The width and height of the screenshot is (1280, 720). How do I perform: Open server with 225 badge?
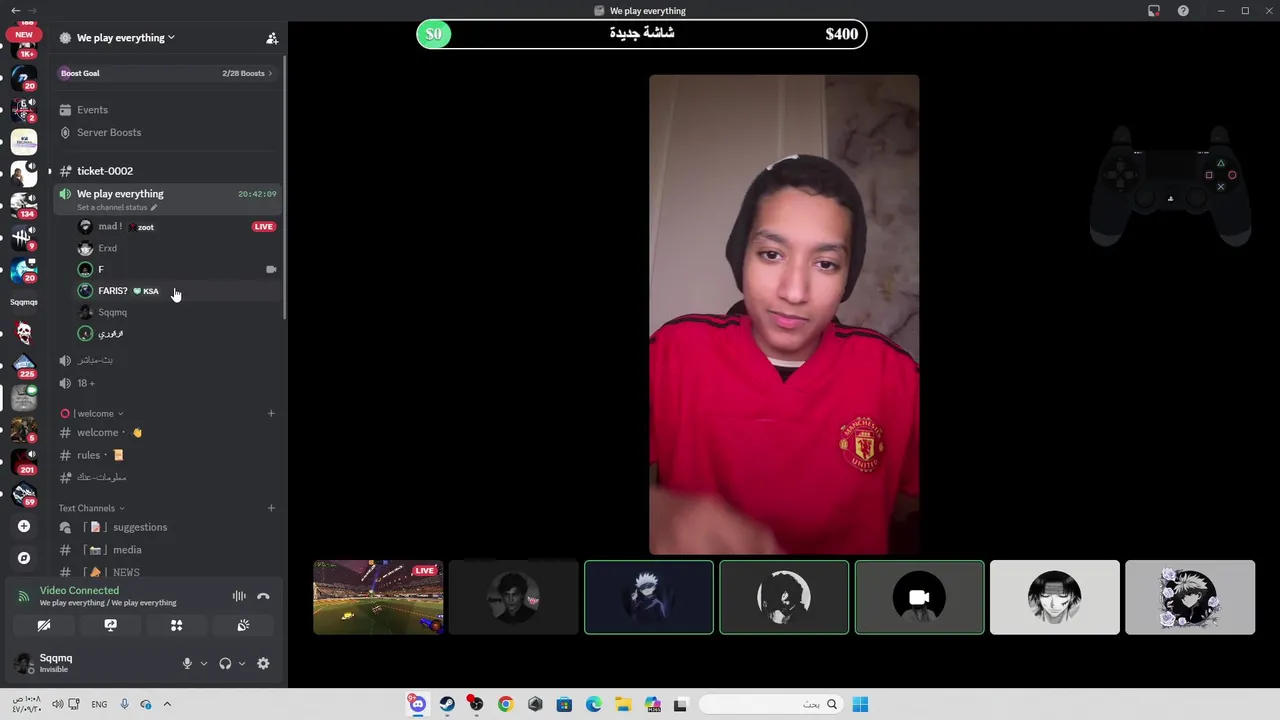[24, 366]
